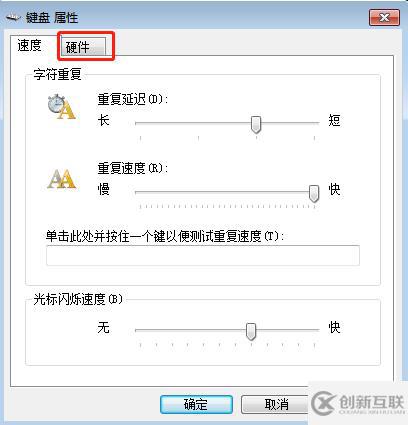The image size is (408, 425).
Task: Click the 重复速度 slider thumb
Action: 314,194
